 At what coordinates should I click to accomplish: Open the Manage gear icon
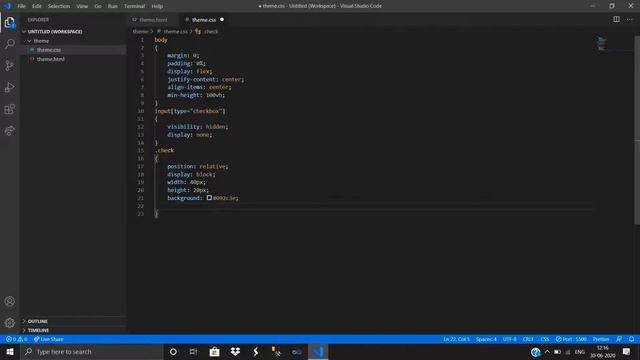[x=10, y=323]
